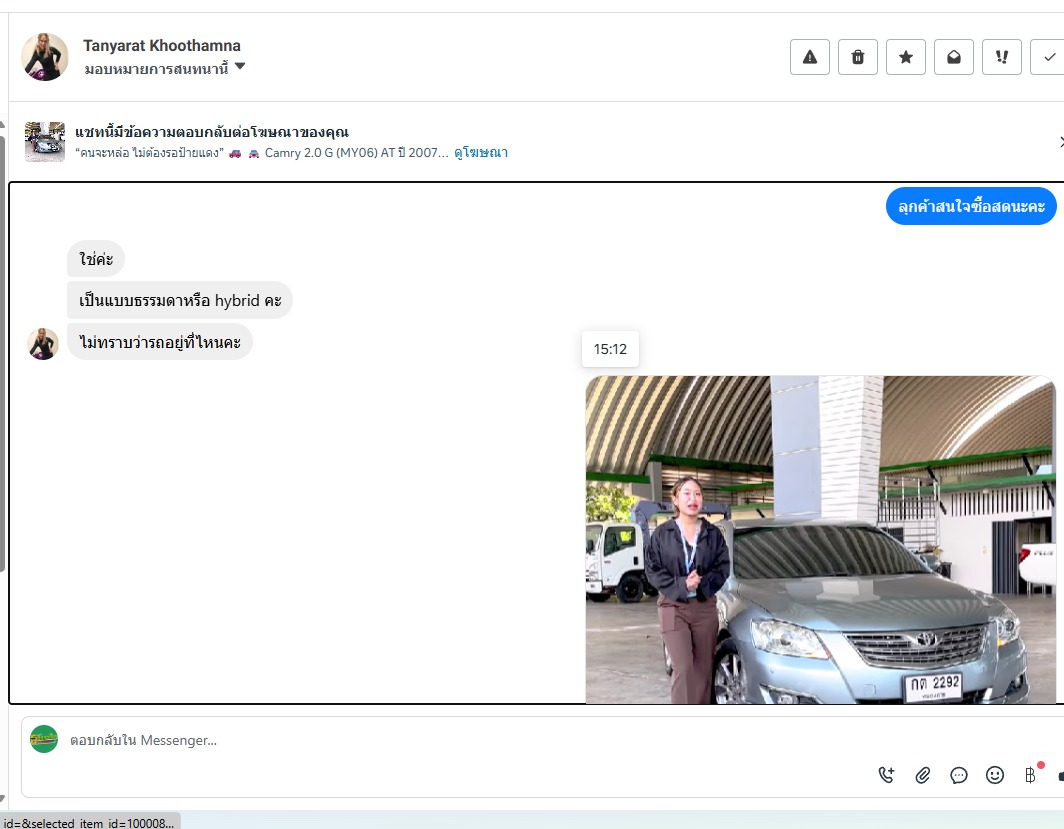
Task: Click the ดูโฆษณา link
Action: click(481, 153)
